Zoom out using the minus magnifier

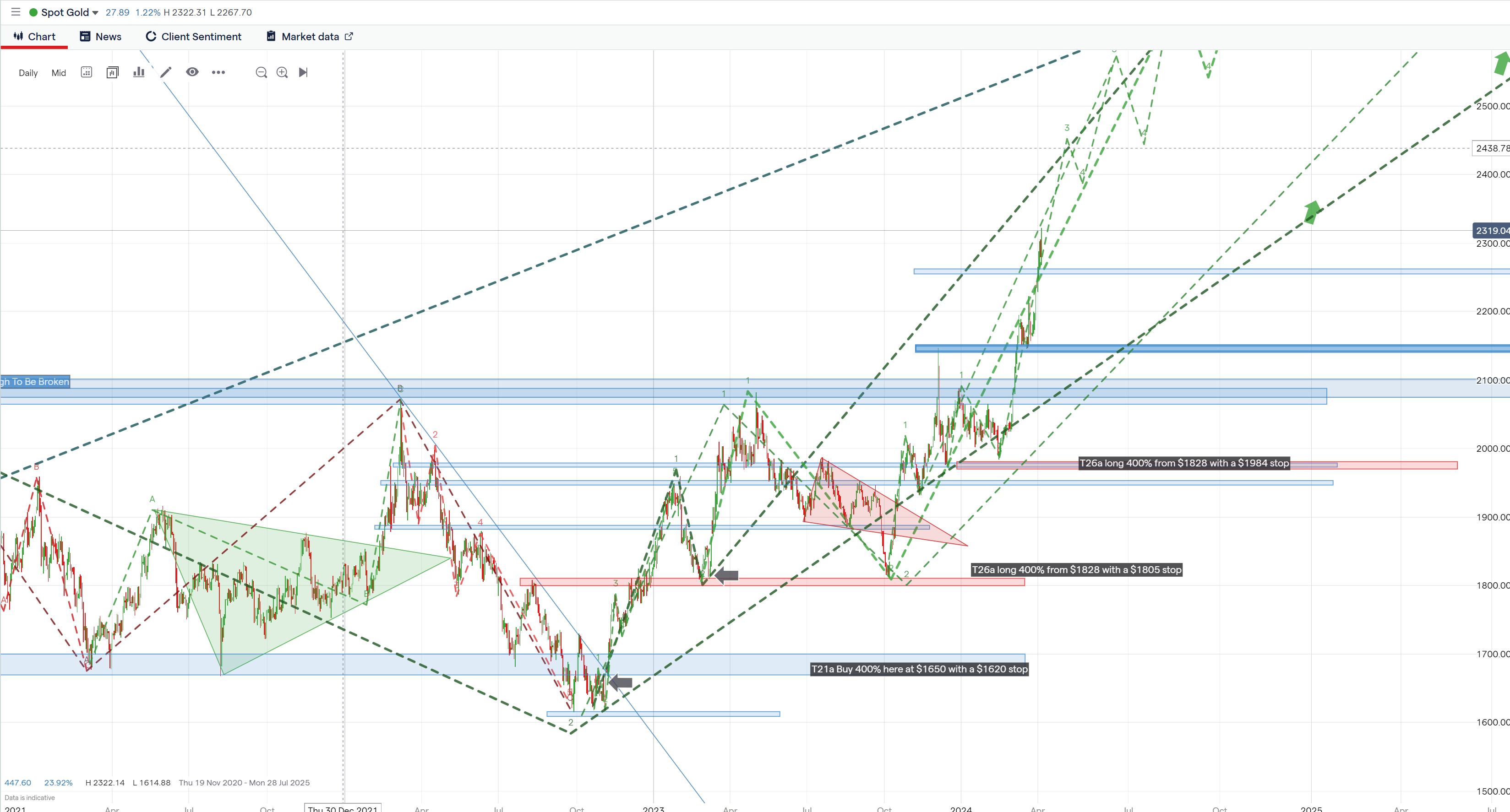coord(262,72)
